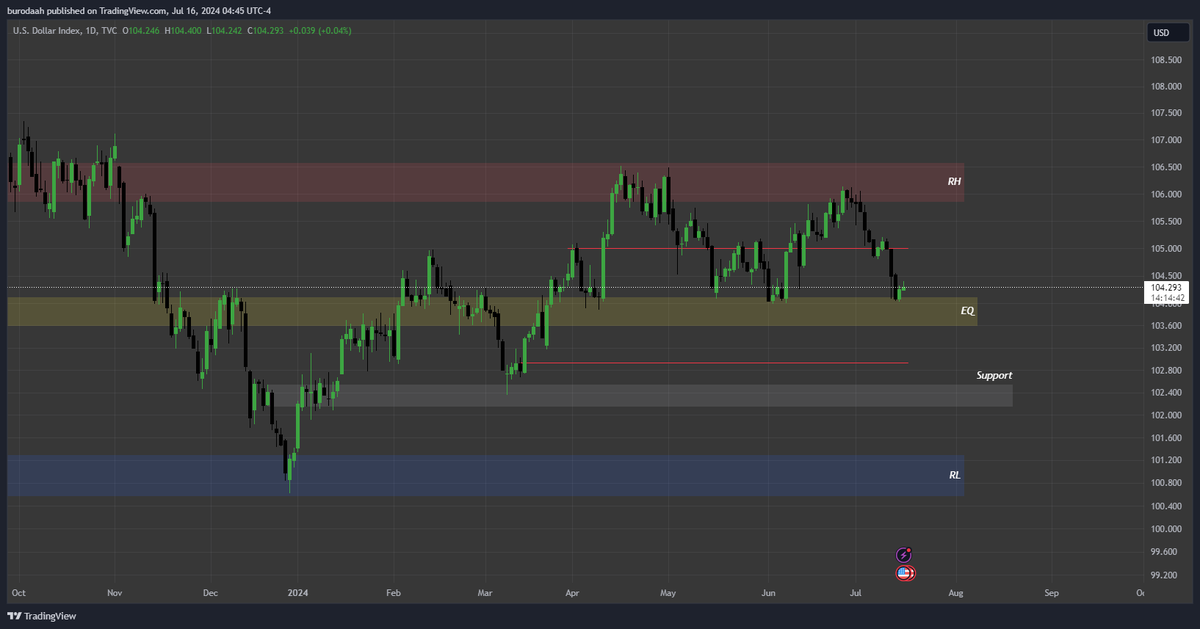Click the 99.200 price axis label
This screenshot has height=629, width=1200.
point(1166,575)
